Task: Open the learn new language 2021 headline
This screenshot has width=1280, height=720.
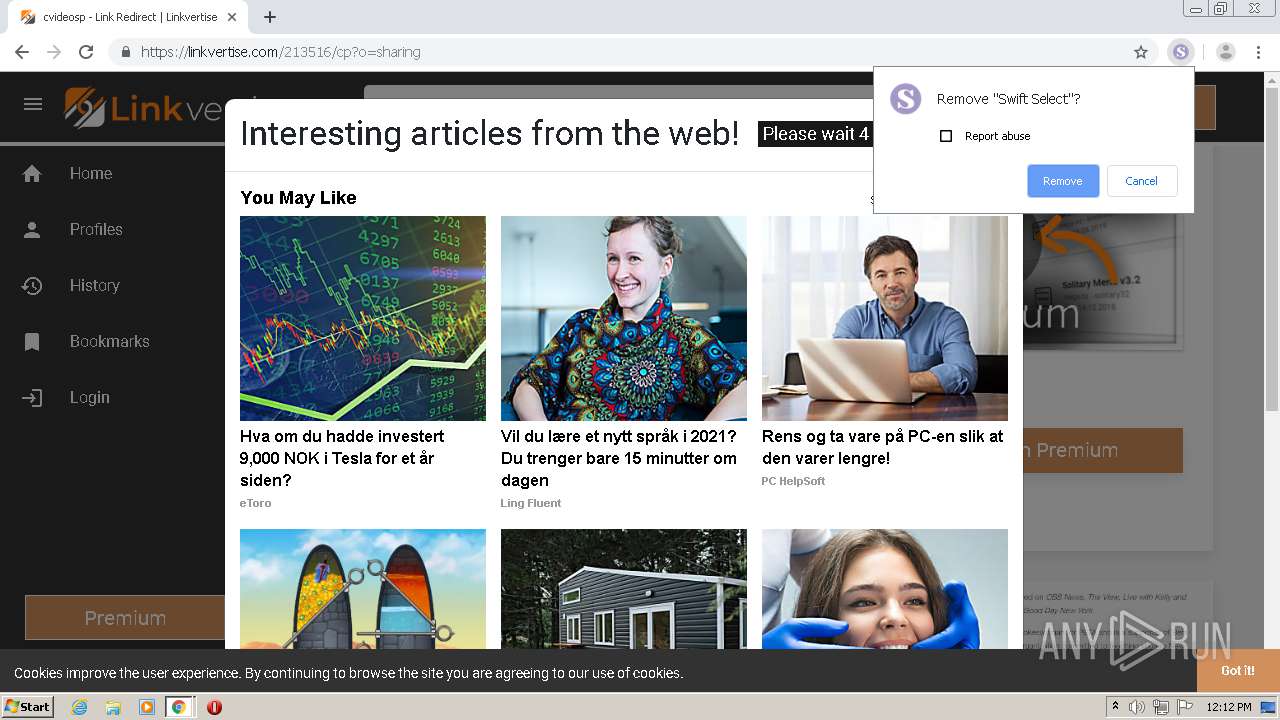Action: pyautogui.click(x=619, y=458)
